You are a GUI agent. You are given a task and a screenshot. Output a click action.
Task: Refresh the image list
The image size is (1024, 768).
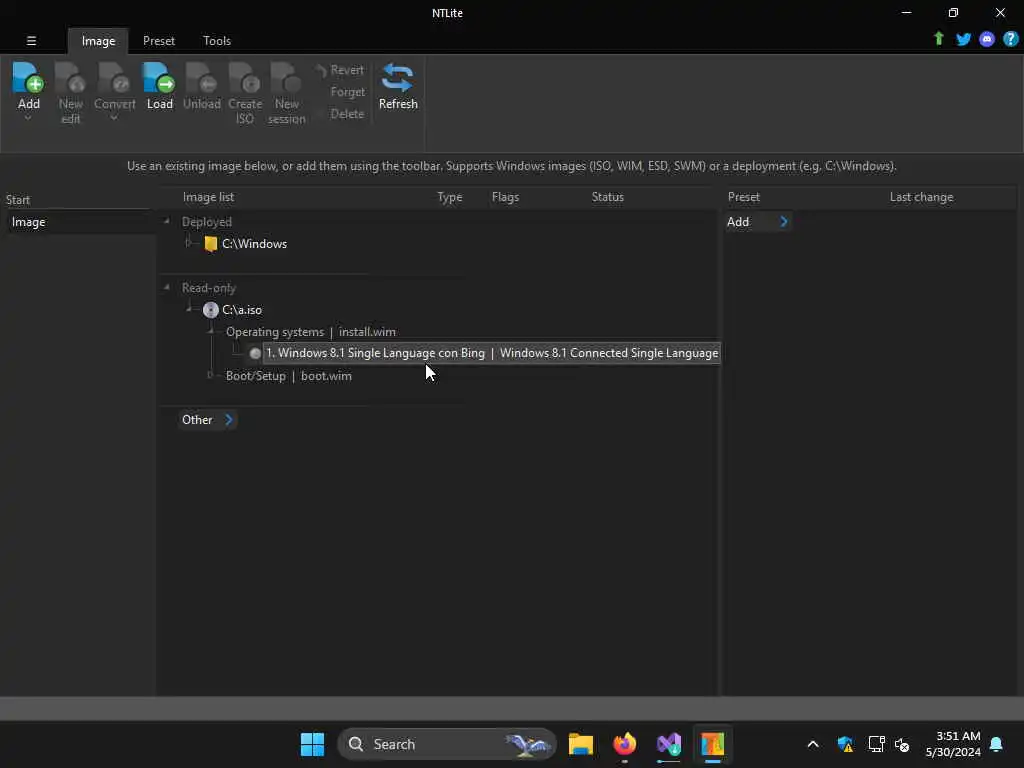[398, 86]
